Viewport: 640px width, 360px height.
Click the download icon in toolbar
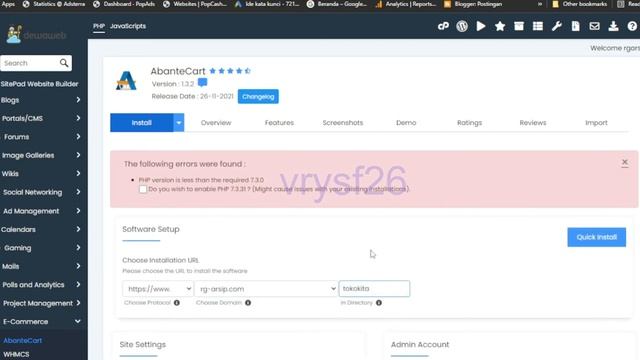(613, 26)
